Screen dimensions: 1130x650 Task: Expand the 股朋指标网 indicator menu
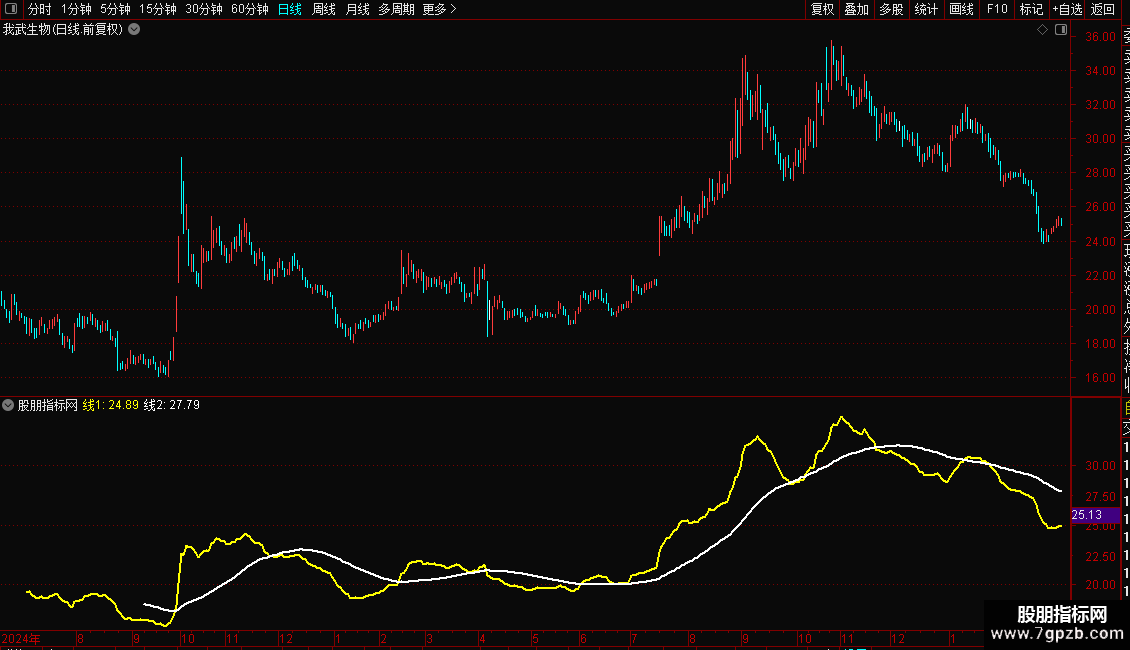[x=8, y=405]
